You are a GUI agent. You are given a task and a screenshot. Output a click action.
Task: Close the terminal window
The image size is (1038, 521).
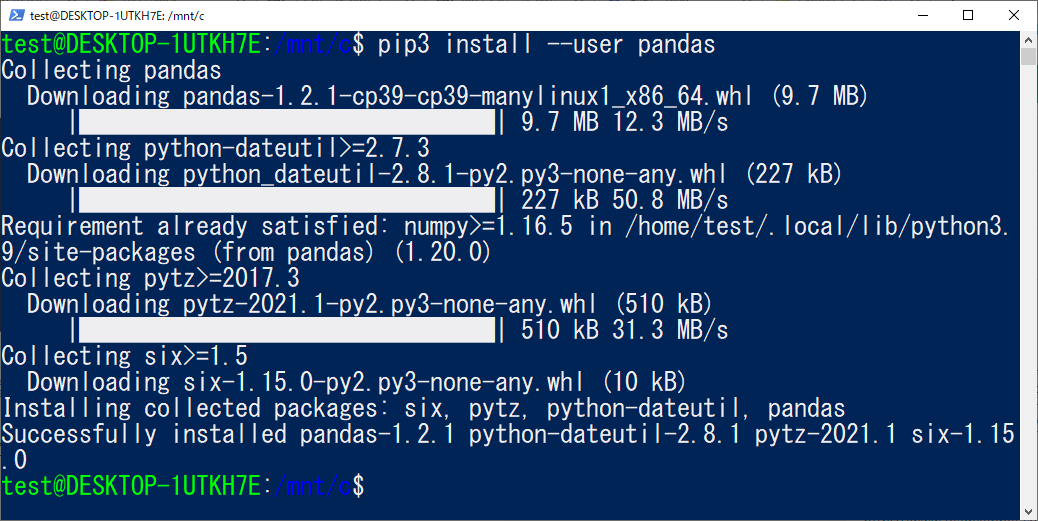tap(1014, 15)
